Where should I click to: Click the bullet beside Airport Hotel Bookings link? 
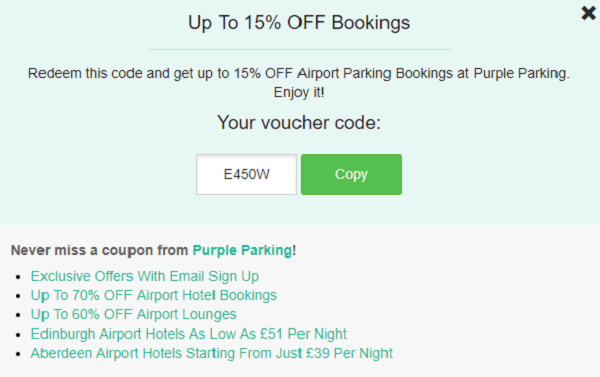[18, 296]
